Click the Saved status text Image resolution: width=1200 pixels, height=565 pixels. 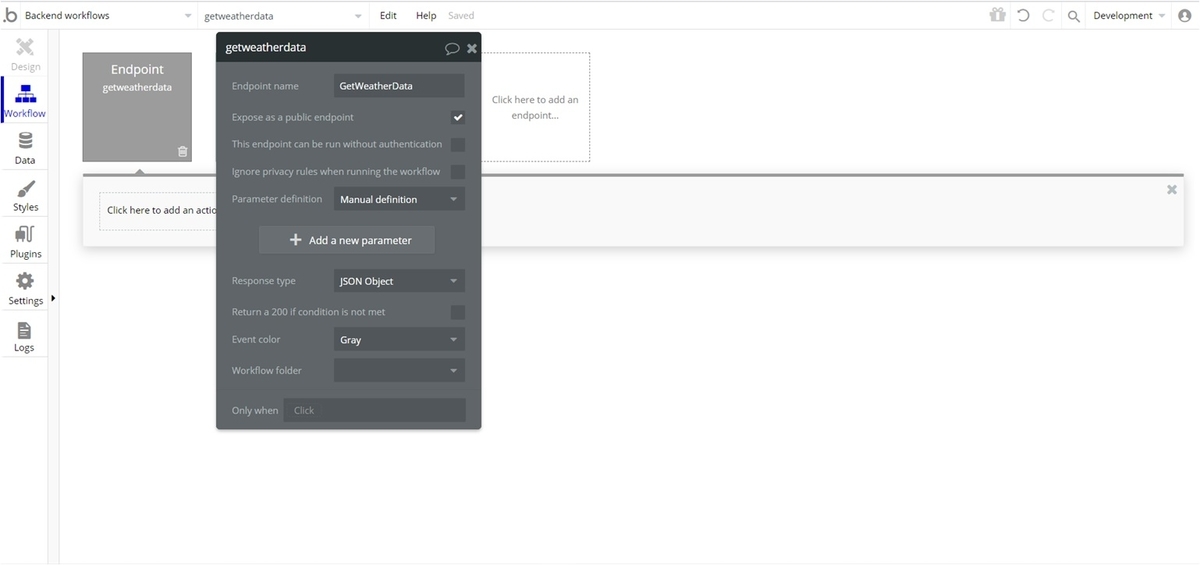461,16
